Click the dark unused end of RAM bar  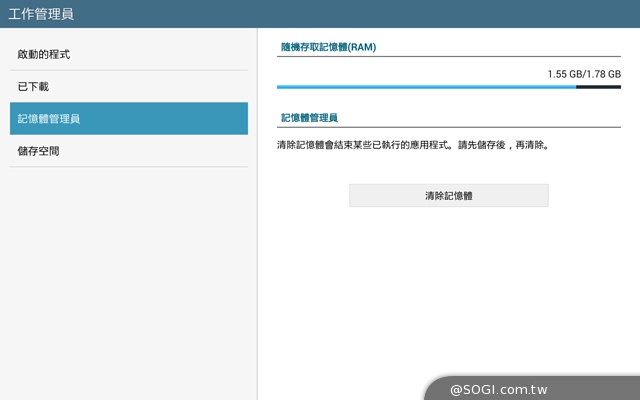click(x=598, y=87)
